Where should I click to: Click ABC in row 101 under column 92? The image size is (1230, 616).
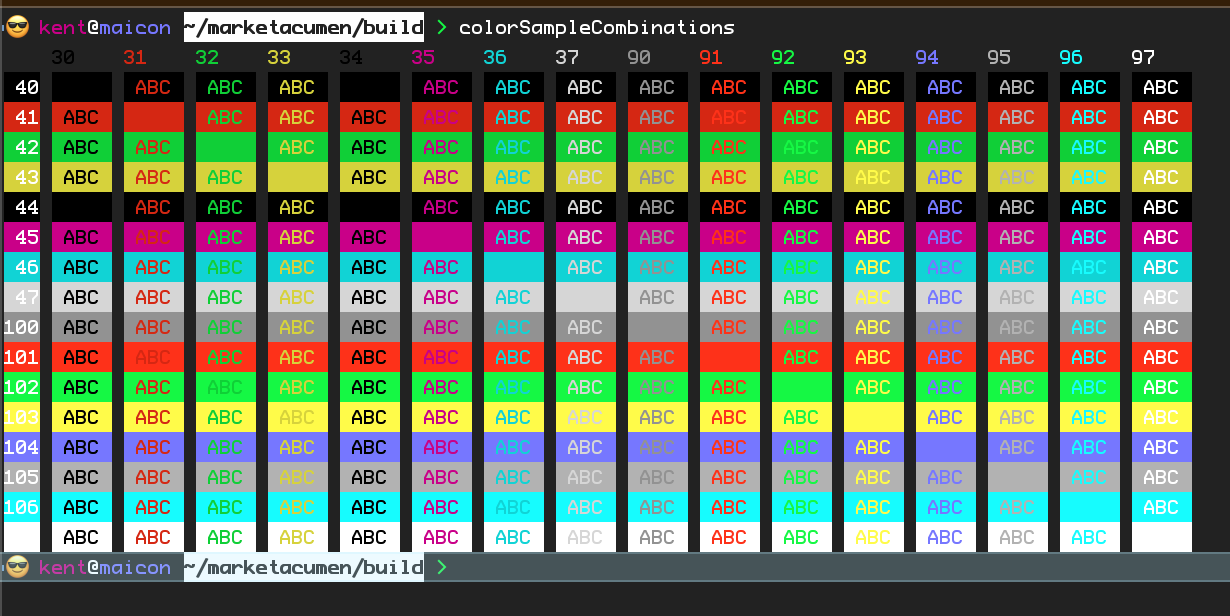point(801,357)
